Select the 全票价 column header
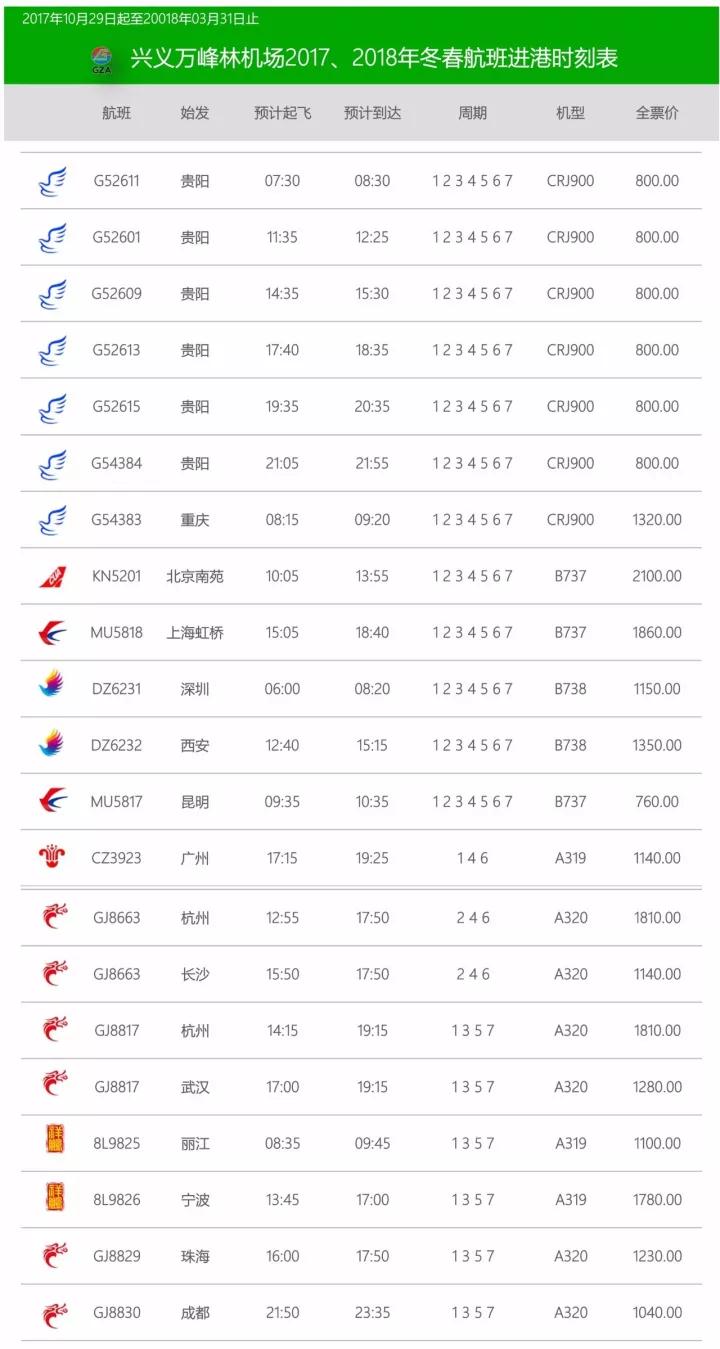This screenshot has width=720, height=1349. pos(657,113)
